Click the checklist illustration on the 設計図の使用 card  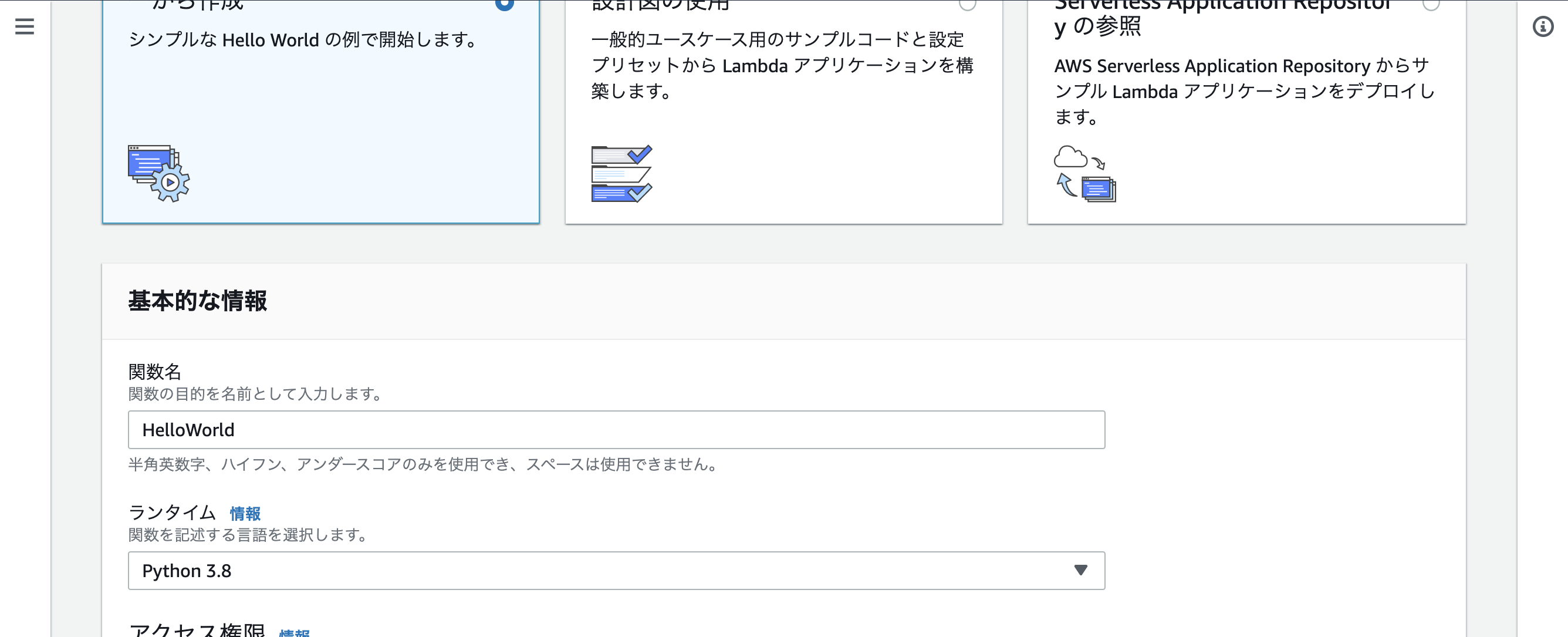(x=621, y=174)
